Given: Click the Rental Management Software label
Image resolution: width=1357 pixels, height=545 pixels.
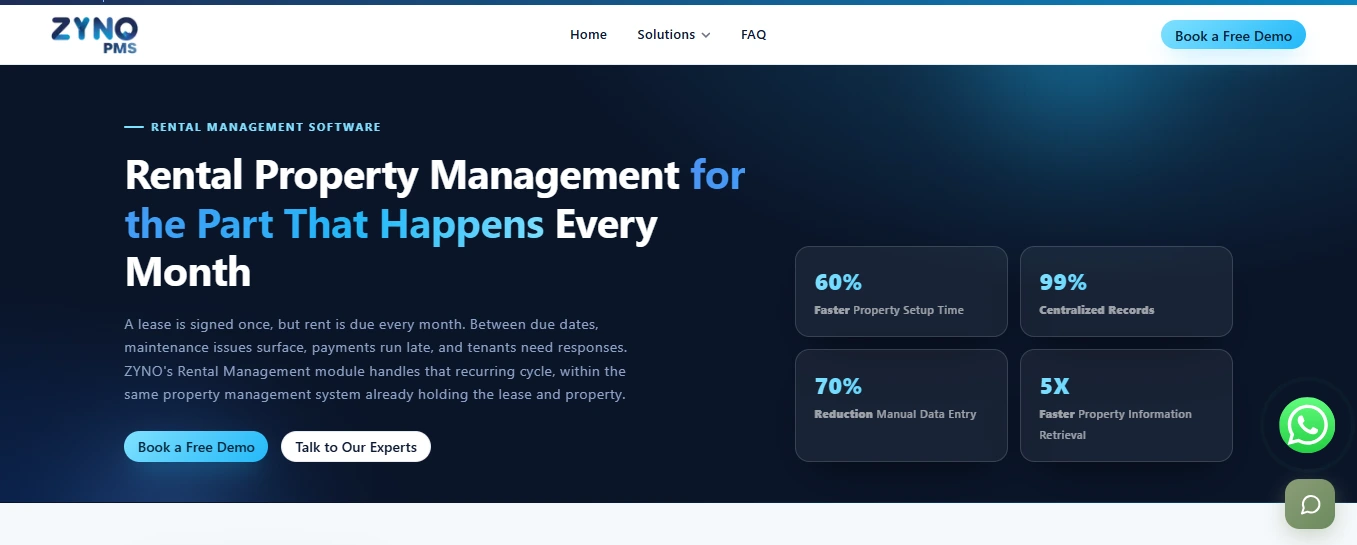Looking at the screenshot, I should tap(266, 127).
